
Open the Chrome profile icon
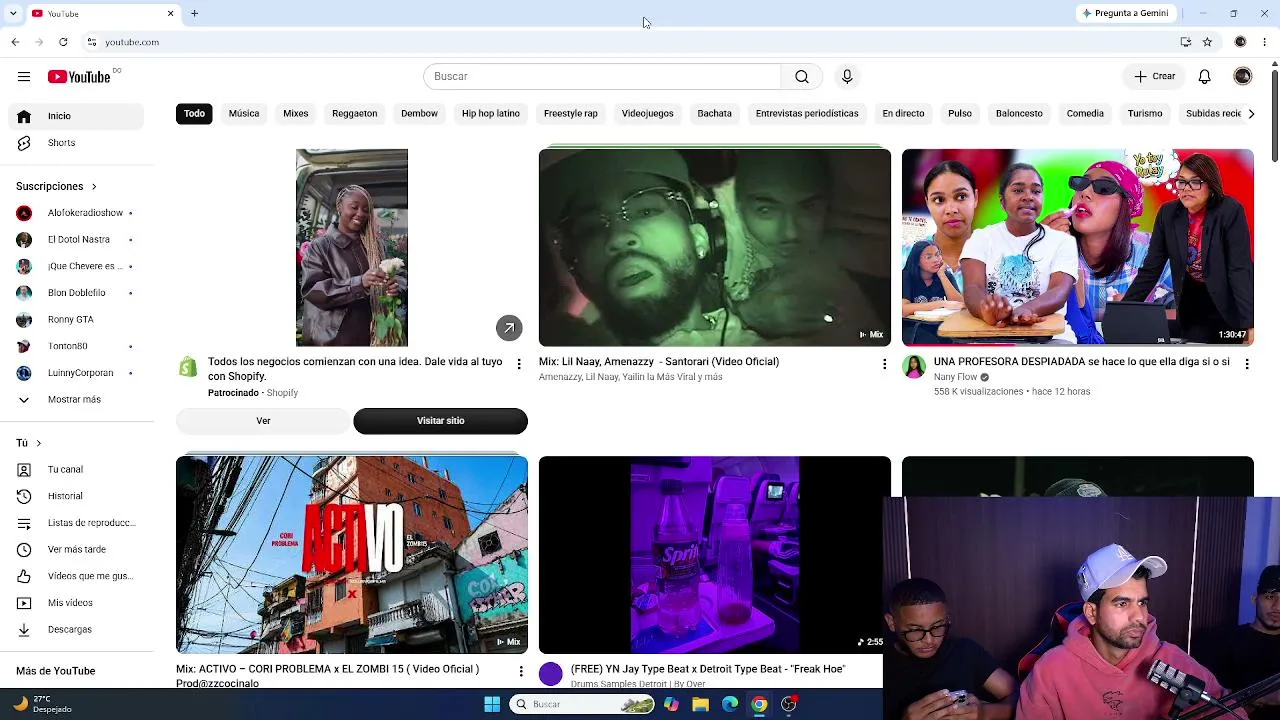1241,42
